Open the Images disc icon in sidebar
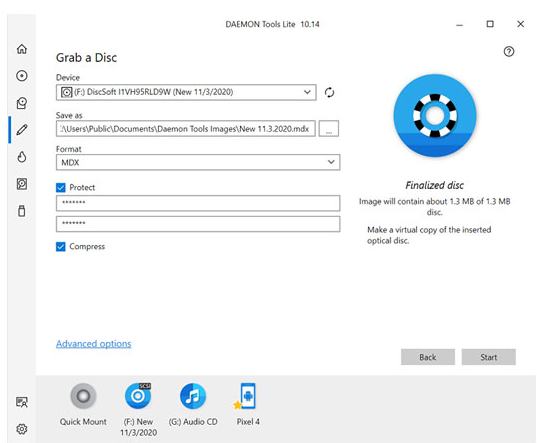 [22, 76]
